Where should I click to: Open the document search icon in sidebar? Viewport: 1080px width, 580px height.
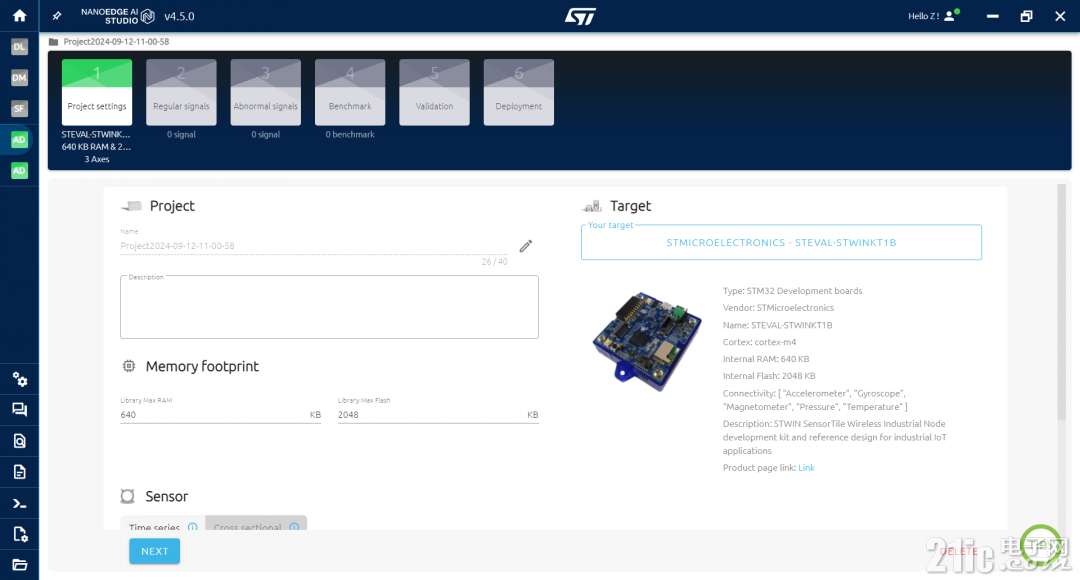[19, 441]
